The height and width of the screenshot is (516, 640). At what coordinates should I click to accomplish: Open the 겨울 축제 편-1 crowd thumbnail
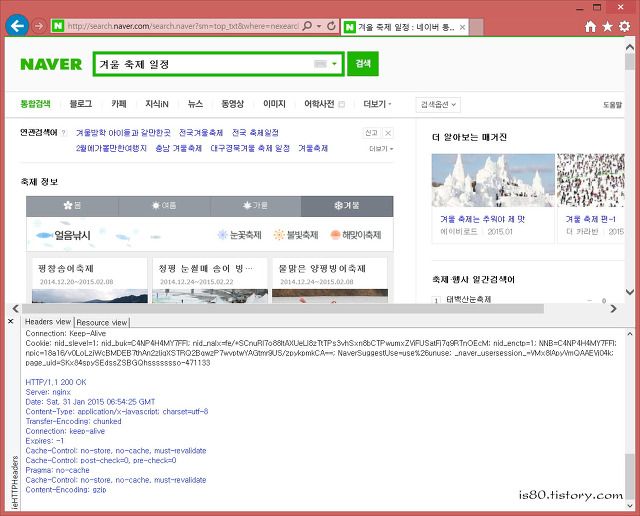[591, 180]
